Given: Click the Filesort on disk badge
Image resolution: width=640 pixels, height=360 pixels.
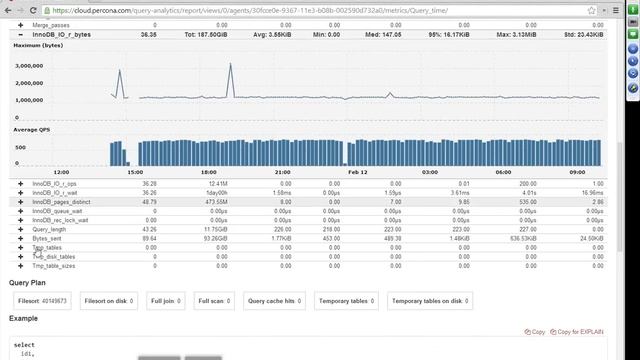Looking at the screenshot, I should [x=109, y=301].
